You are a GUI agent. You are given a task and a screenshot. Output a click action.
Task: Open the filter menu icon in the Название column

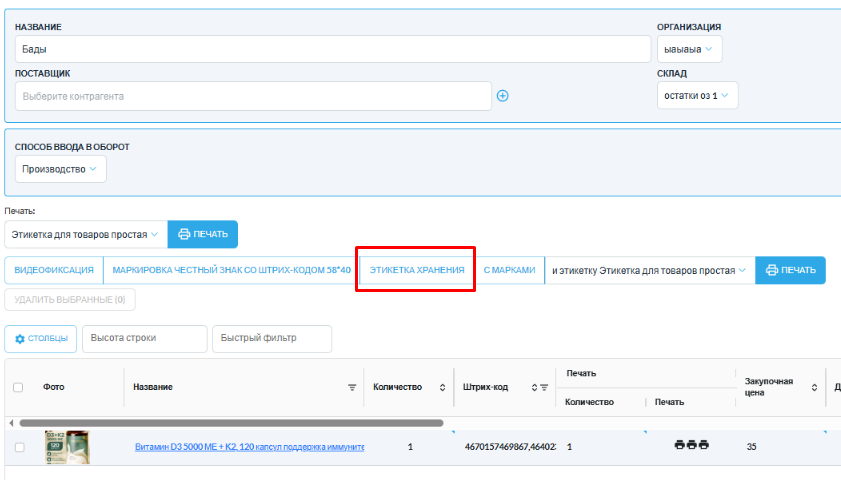pyautogui.click(x=351, y=387)
